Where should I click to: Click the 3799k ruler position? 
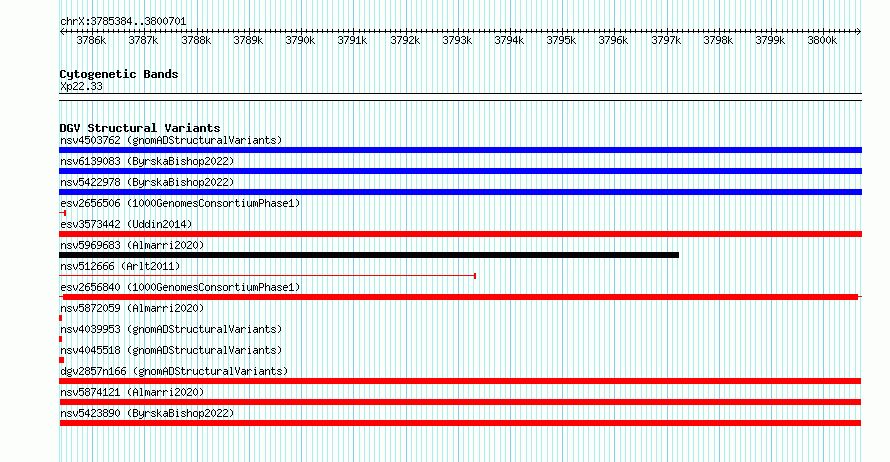(x=770, y=40)
